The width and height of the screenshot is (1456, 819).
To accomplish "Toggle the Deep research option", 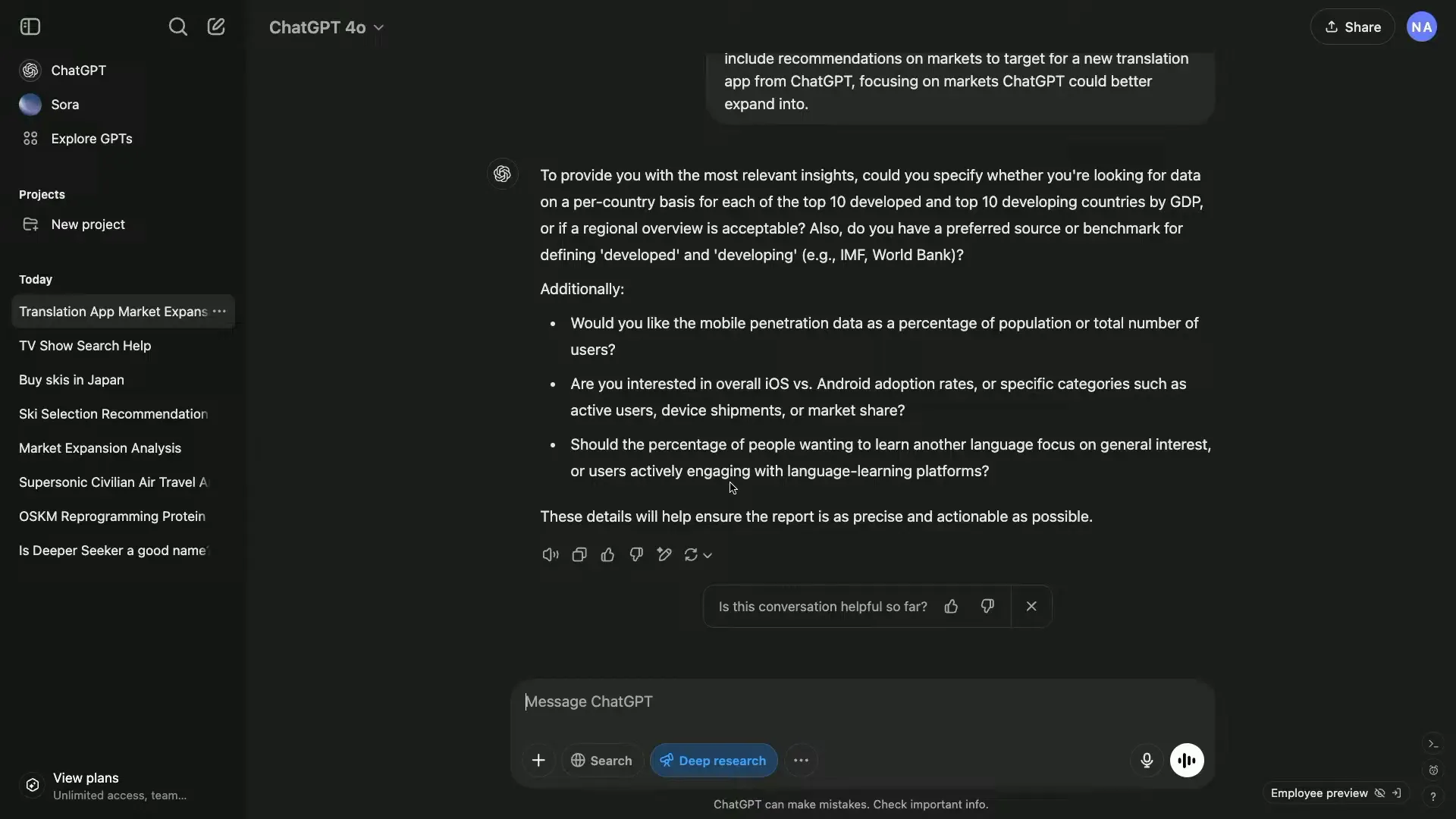I will click(x=712, y=760).
